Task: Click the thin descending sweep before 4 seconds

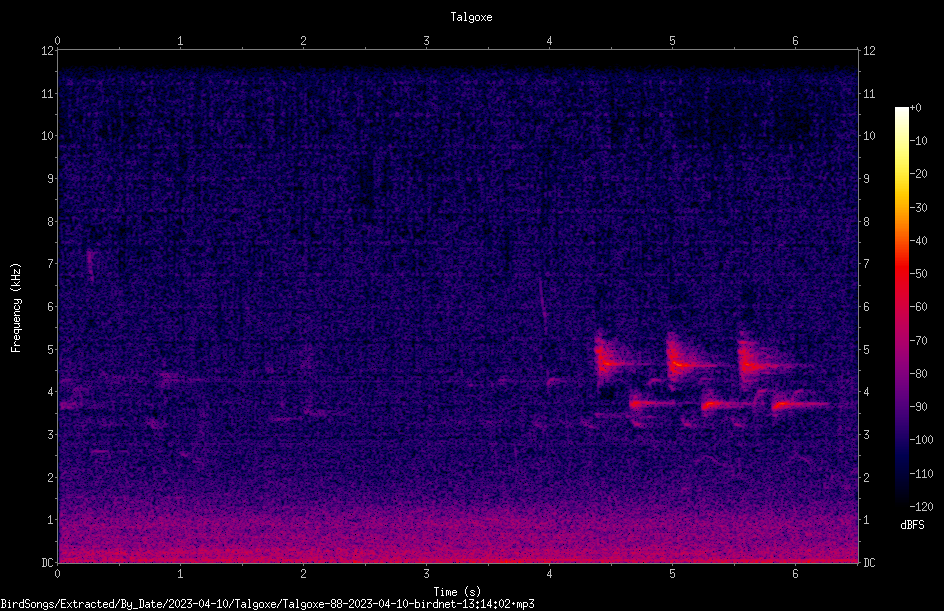Action: point(543,307)
